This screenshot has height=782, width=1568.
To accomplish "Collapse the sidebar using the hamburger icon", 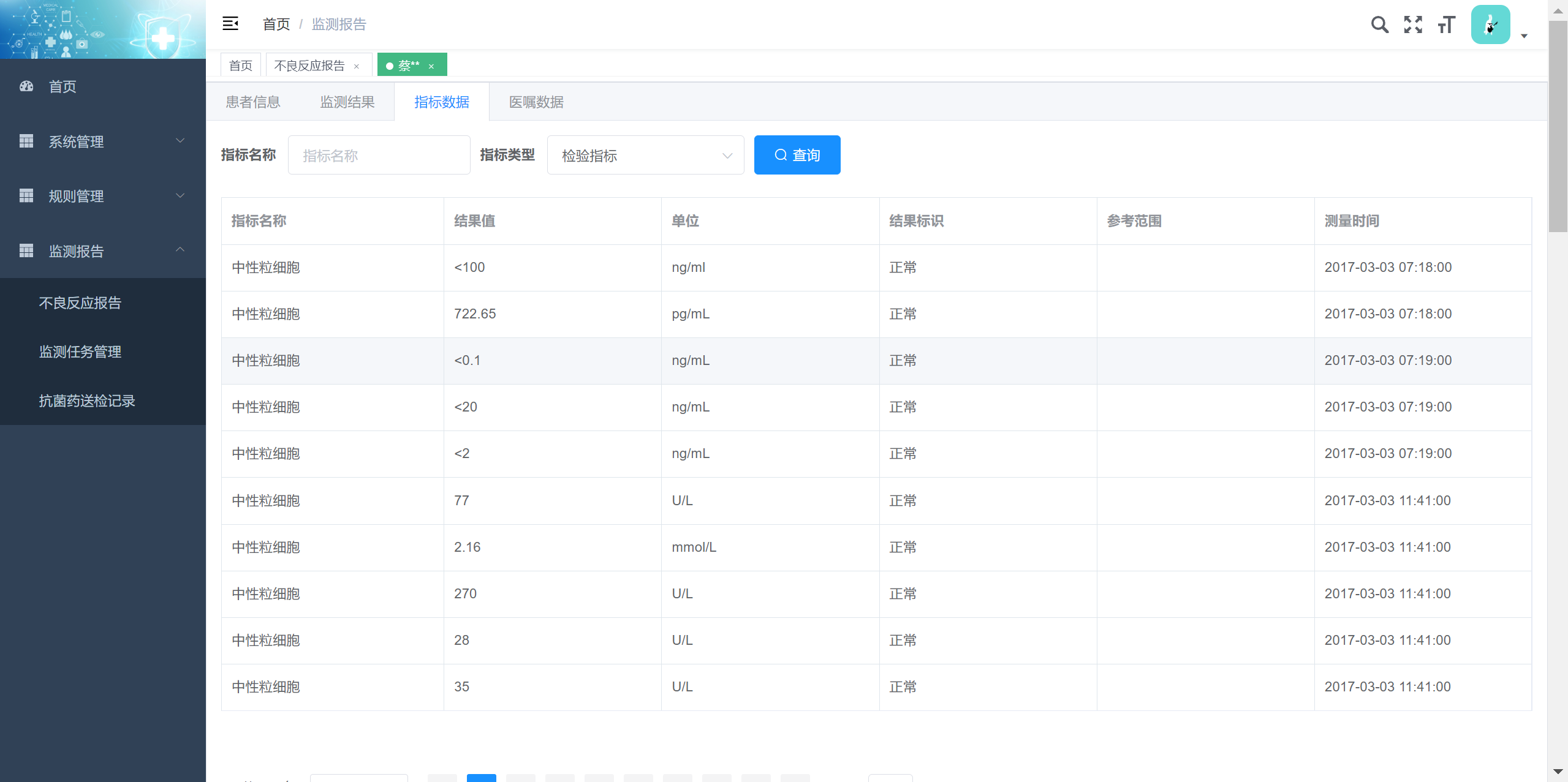I will (231, 24).
